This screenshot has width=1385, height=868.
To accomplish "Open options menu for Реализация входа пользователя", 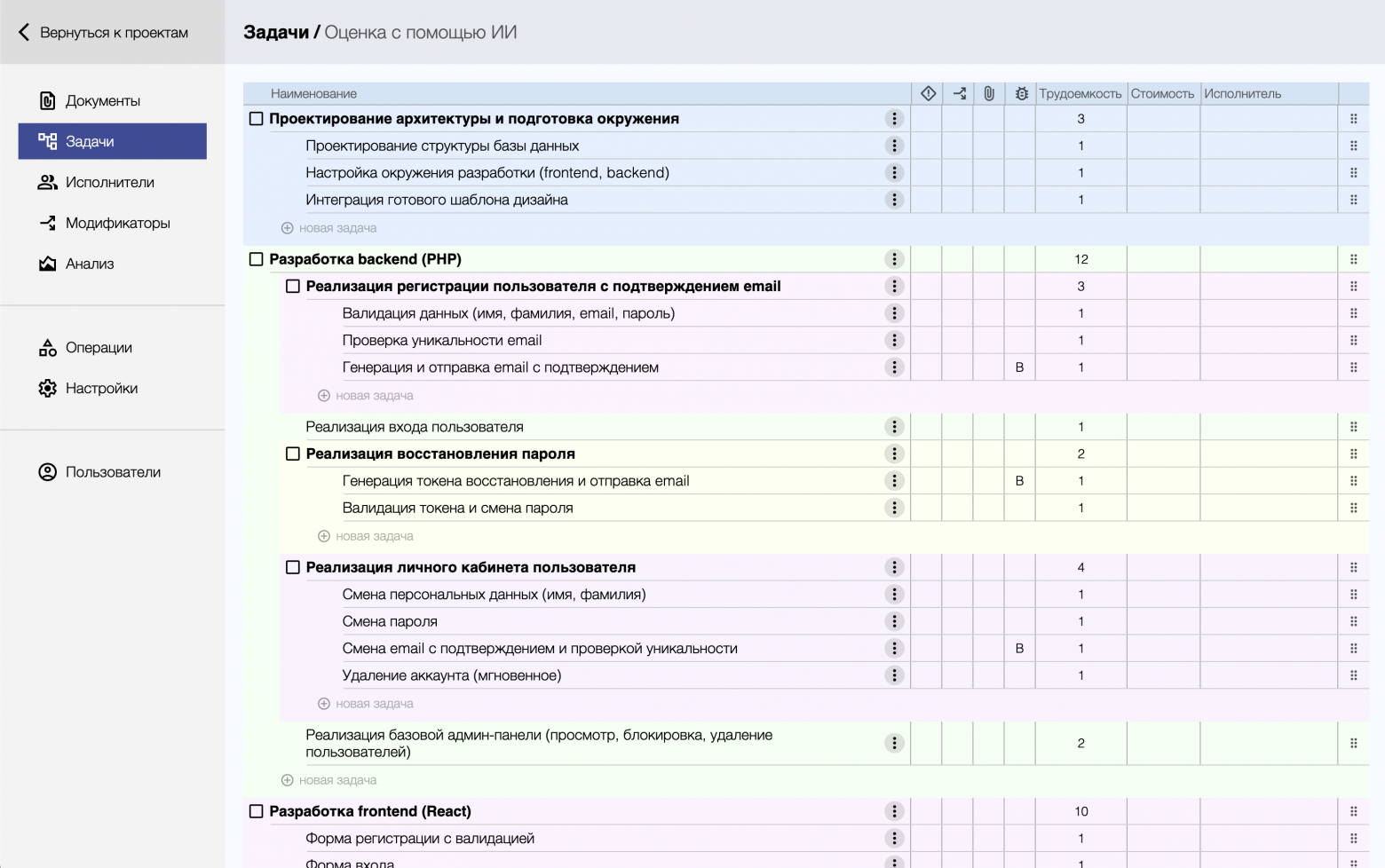I will point(894,427).
